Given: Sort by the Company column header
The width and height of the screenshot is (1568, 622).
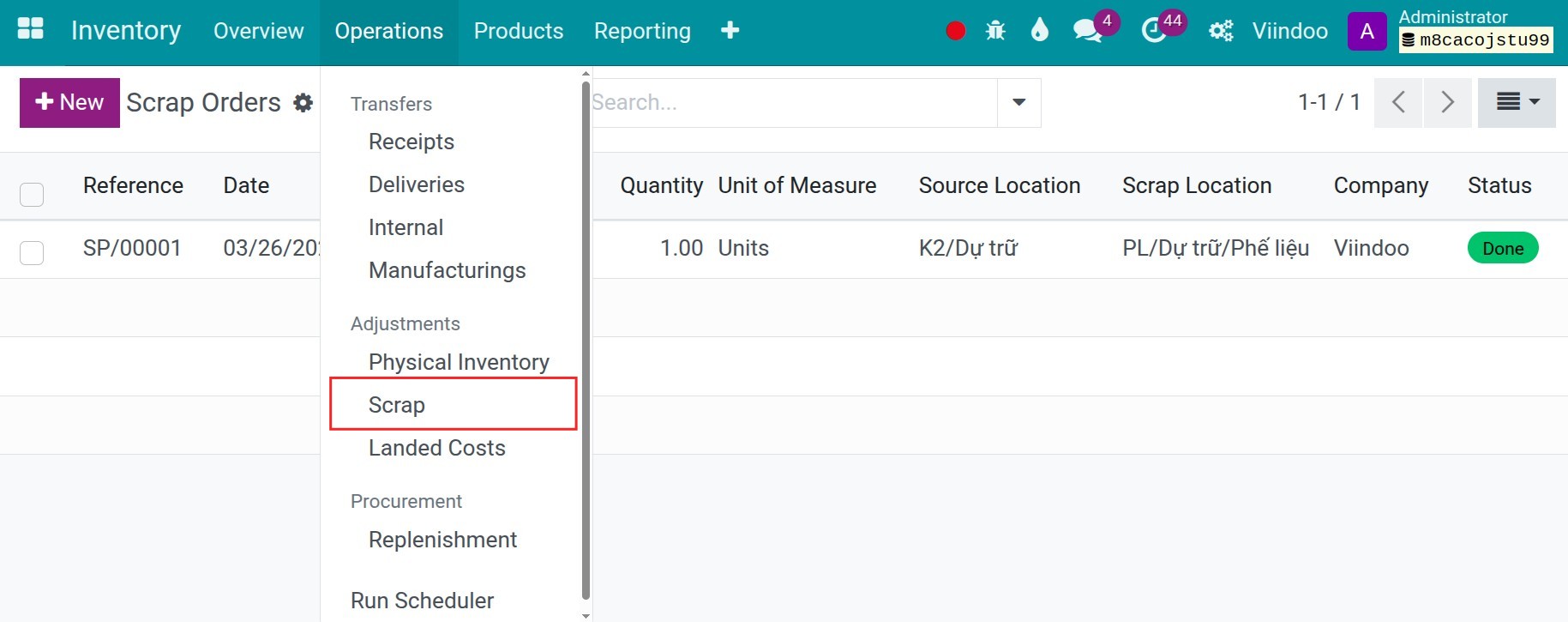Looking at the screenshot, I should coord(1381,185).
